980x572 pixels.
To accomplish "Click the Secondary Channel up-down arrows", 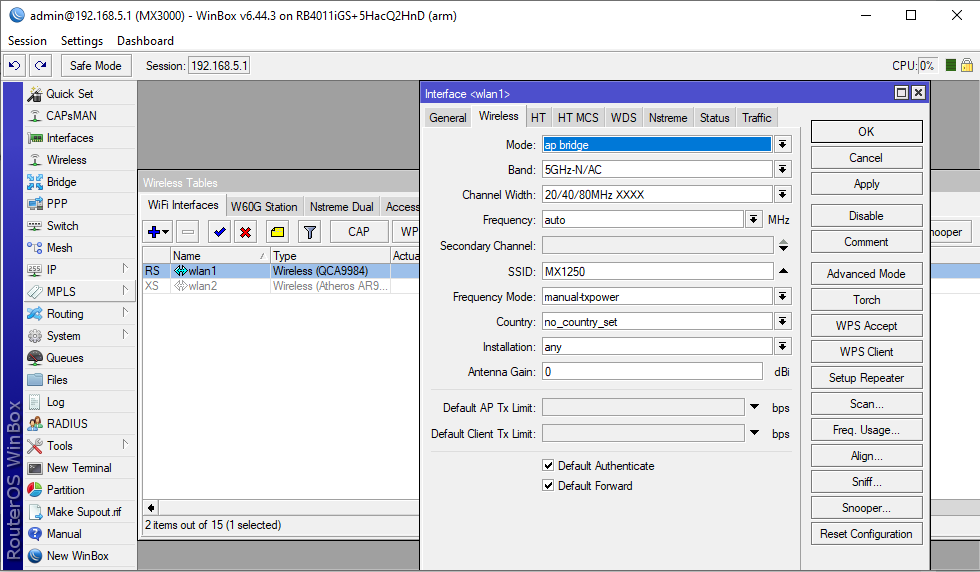I will [783, 246].
